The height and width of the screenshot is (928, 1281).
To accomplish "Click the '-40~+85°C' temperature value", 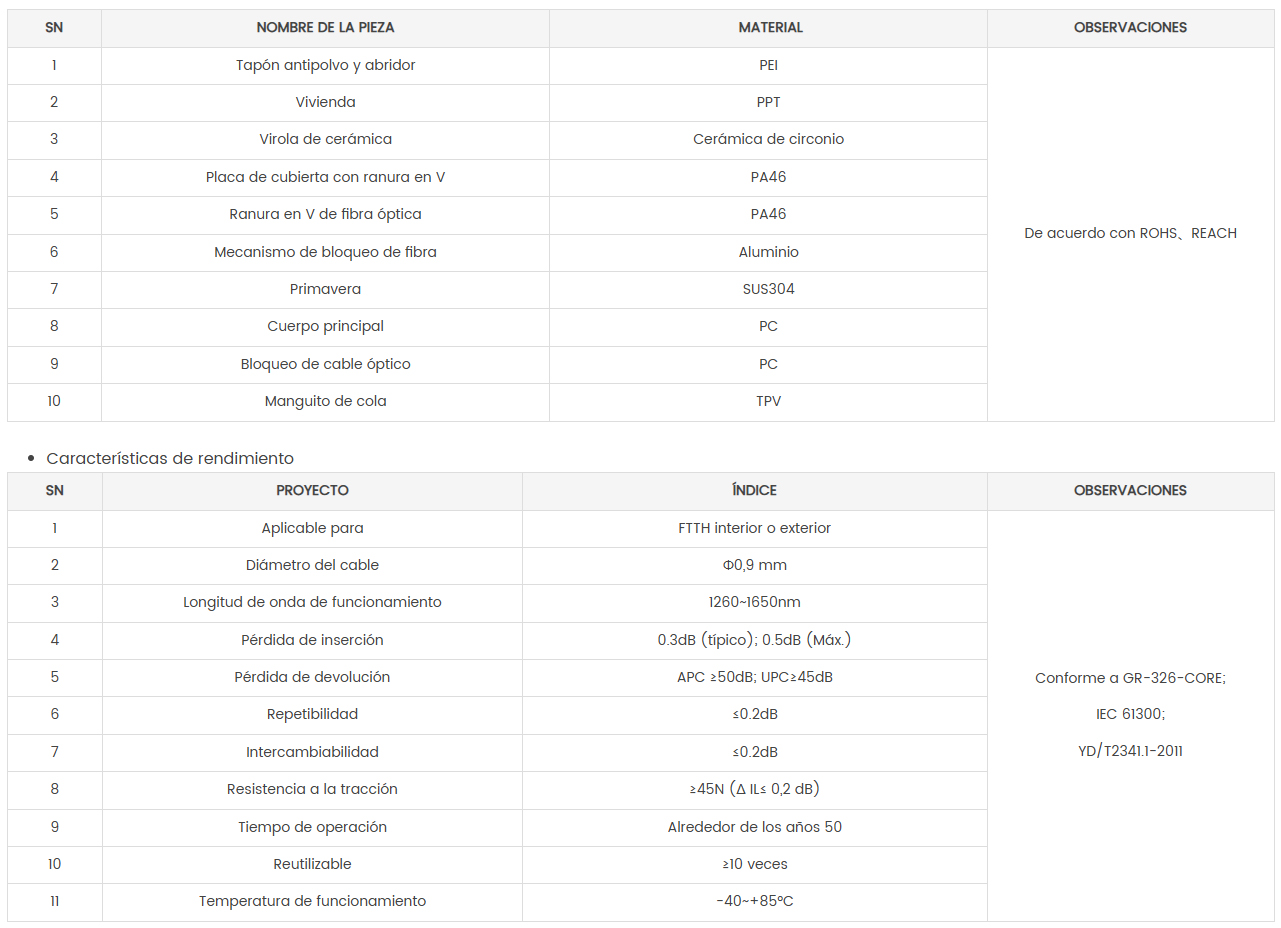I will click(x=754, y=901).
